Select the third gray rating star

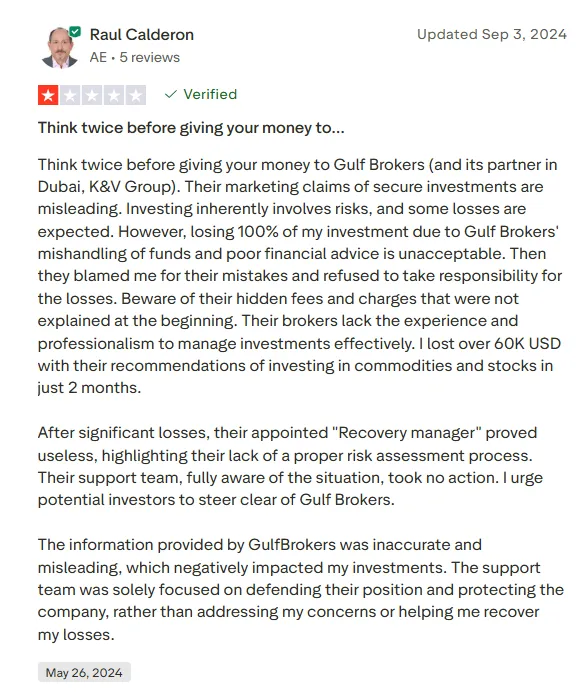coord(92,95)
